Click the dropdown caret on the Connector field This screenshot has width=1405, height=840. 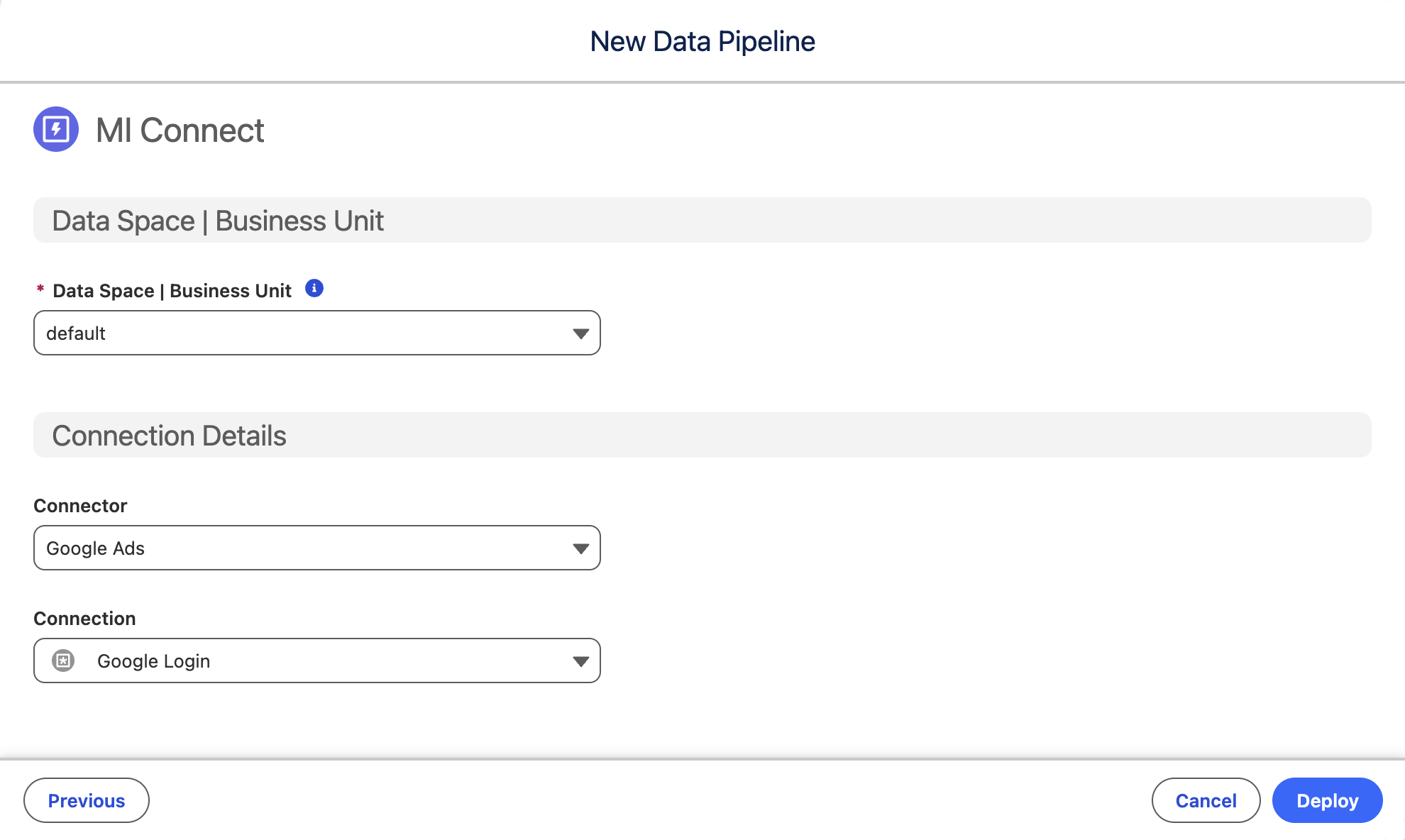click(581, 547)
